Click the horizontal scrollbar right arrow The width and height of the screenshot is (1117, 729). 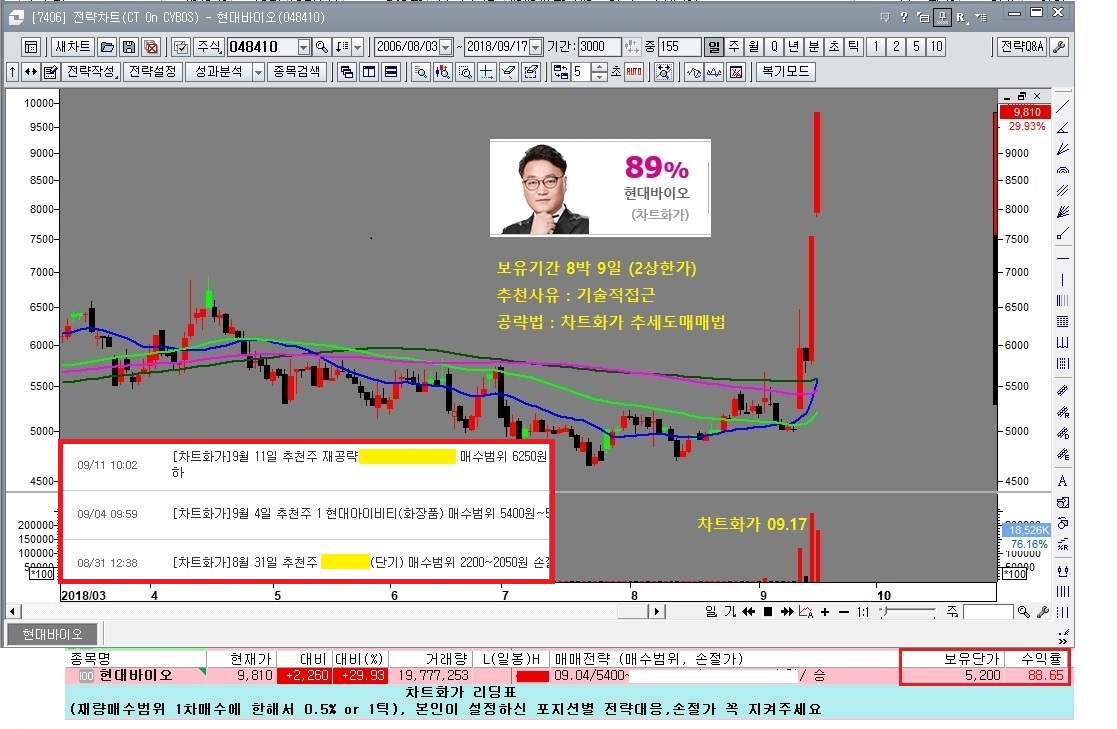655,611
